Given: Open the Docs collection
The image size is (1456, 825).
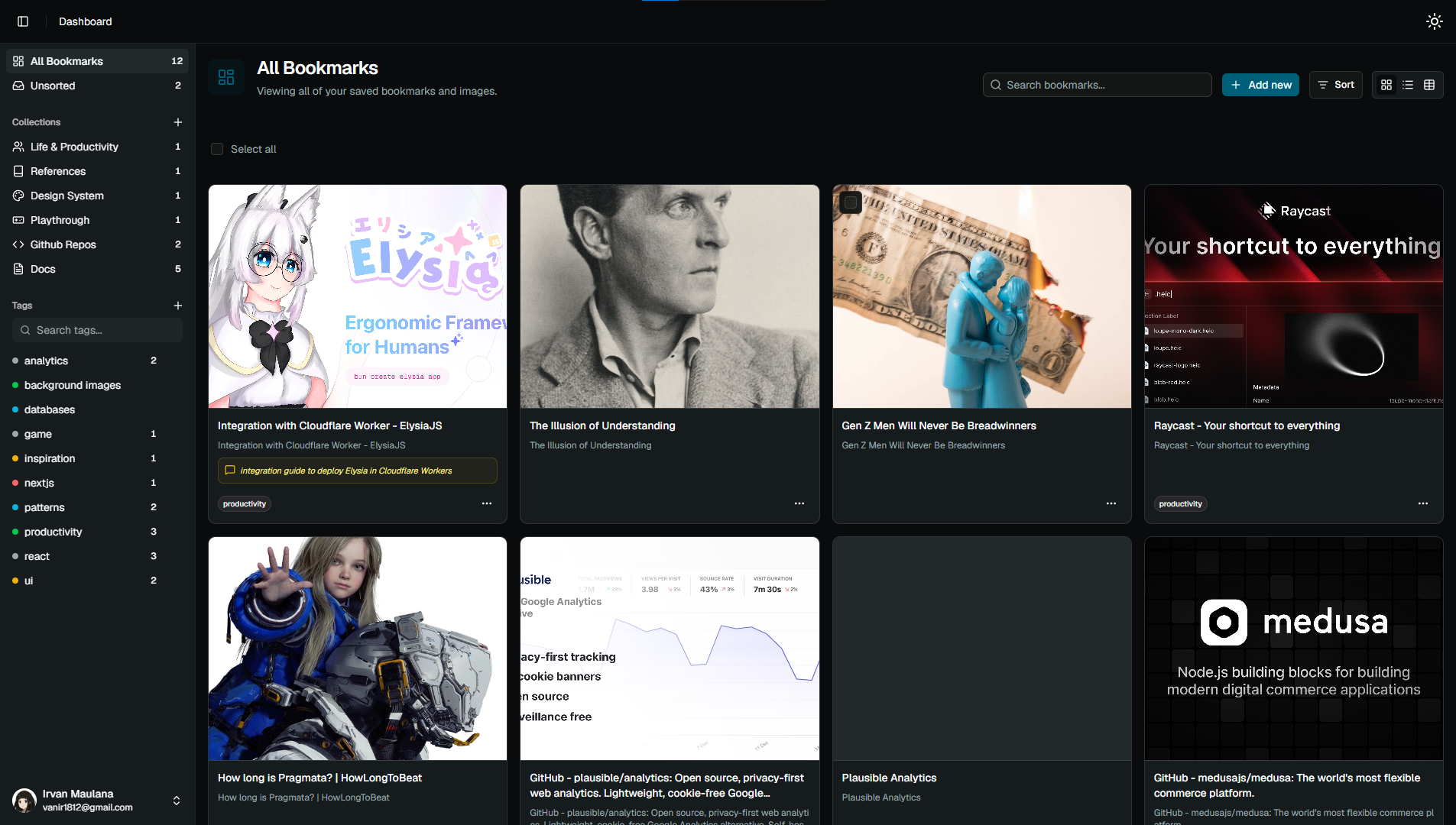Looking at the screenshot, I should 97,269.
